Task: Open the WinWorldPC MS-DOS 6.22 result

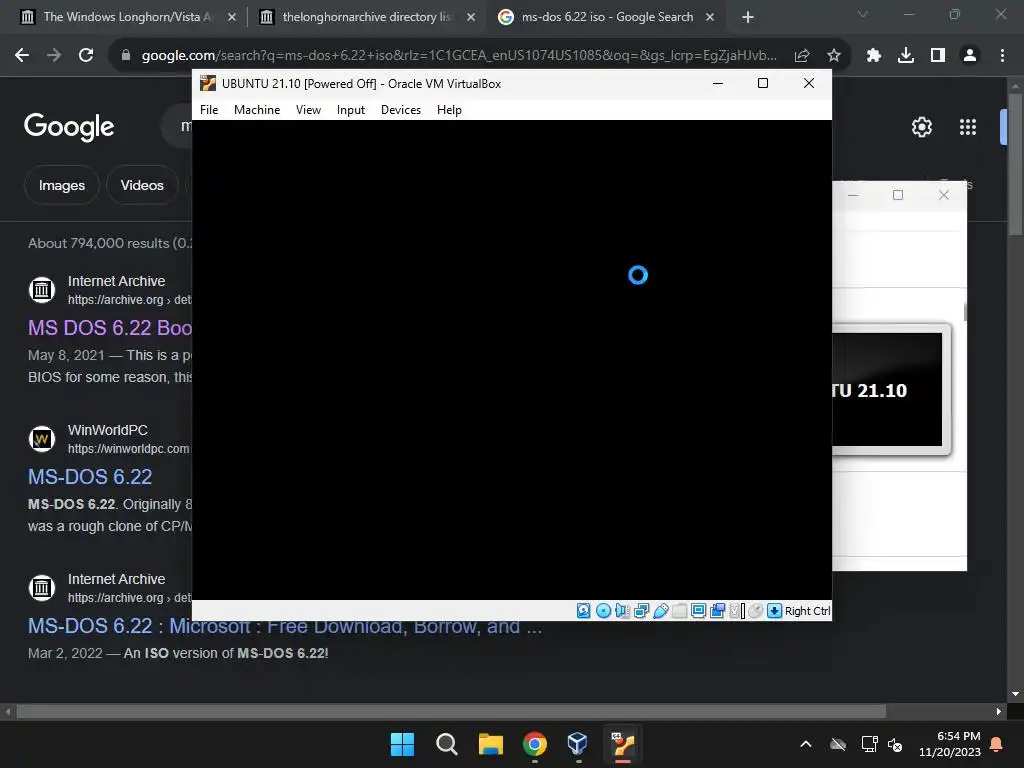Action: [90, 477]
